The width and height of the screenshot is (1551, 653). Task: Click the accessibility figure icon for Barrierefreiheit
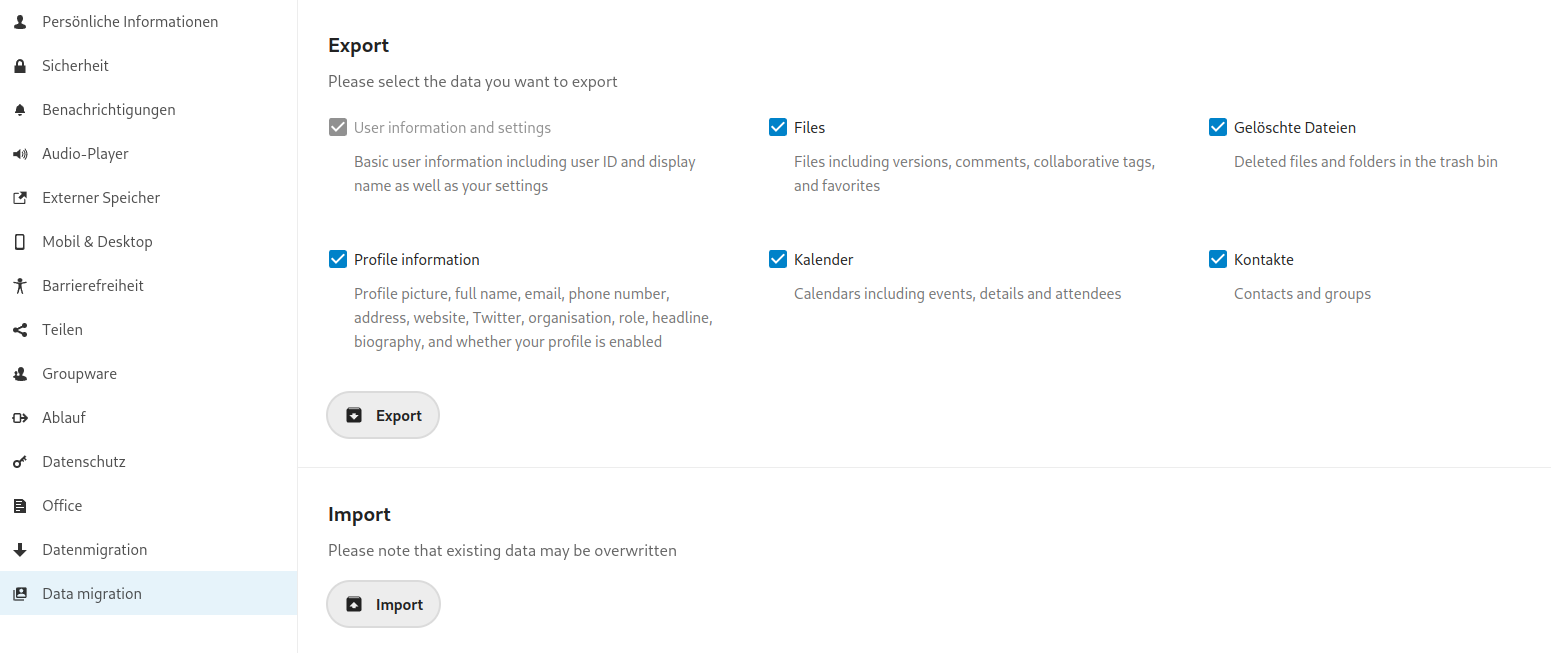pyautogui.click(x=20, y=286)
